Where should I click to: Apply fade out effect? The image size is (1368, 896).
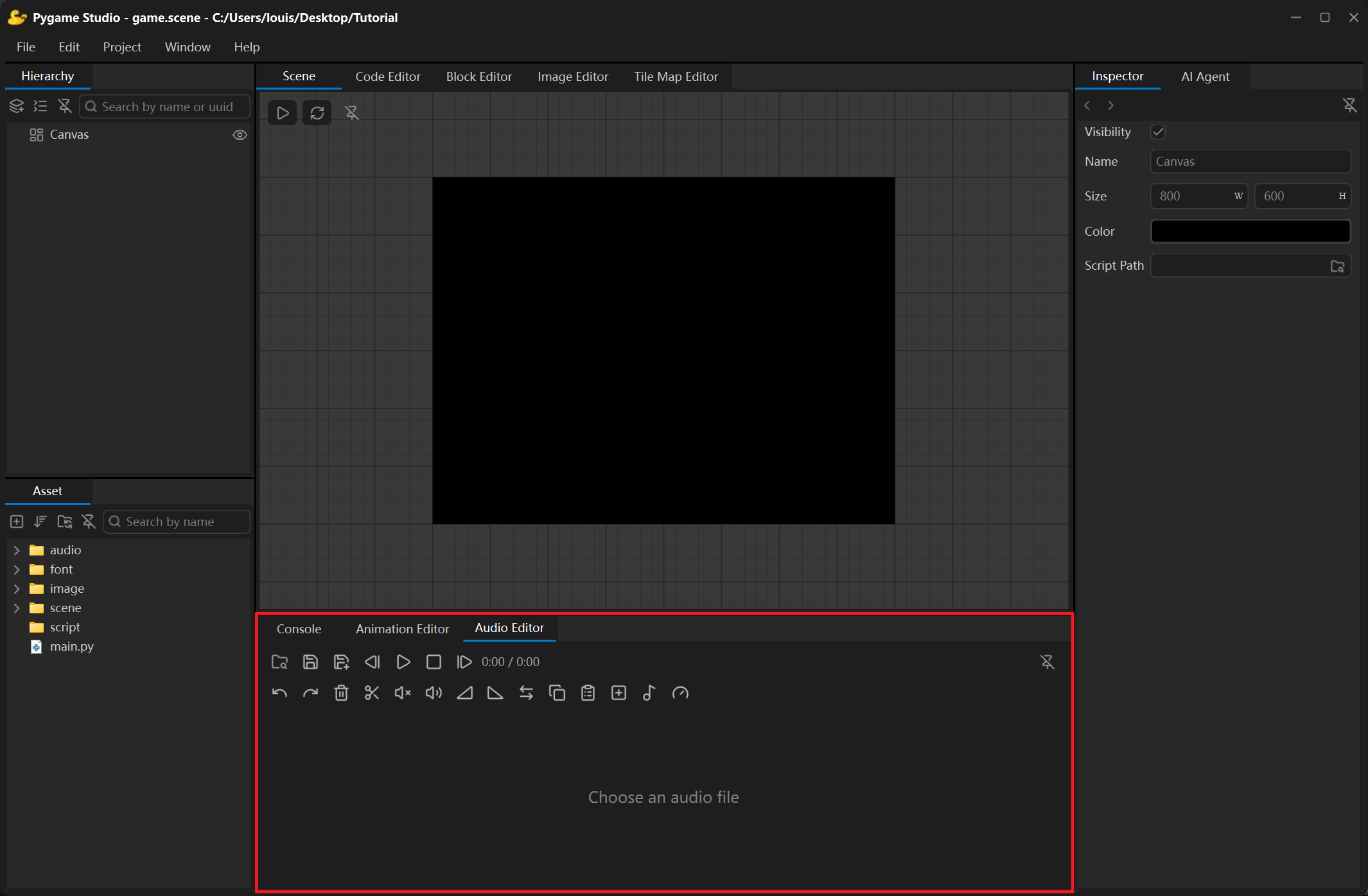[495, 693]
